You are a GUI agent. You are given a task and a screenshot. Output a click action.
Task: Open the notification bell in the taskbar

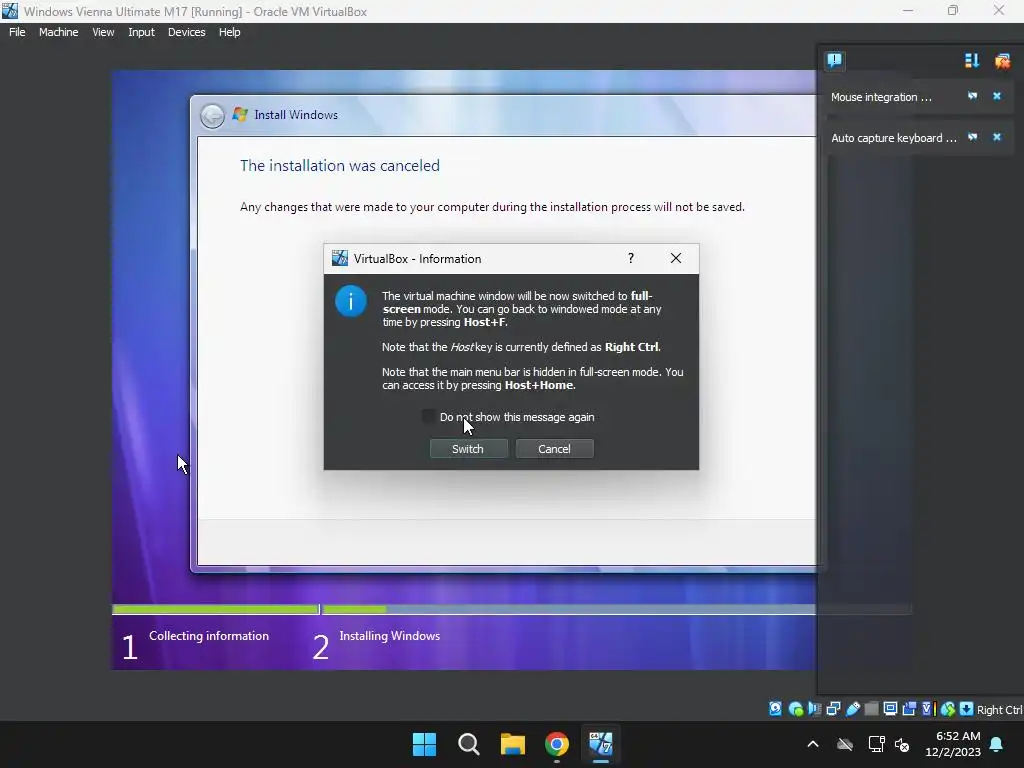(997, 744)
